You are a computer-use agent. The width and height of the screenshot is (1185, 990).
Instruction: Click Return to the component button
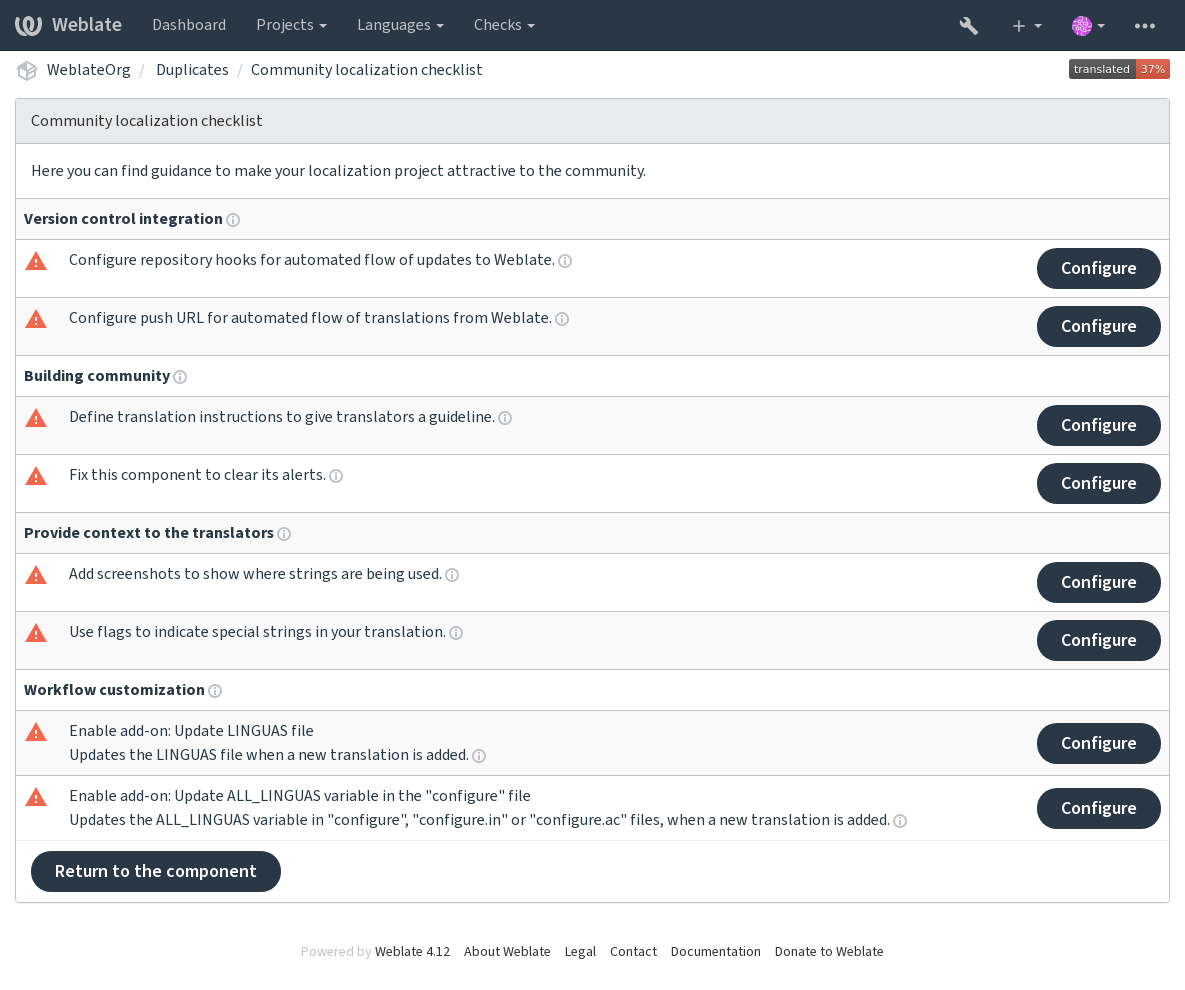tap(156, 871)
